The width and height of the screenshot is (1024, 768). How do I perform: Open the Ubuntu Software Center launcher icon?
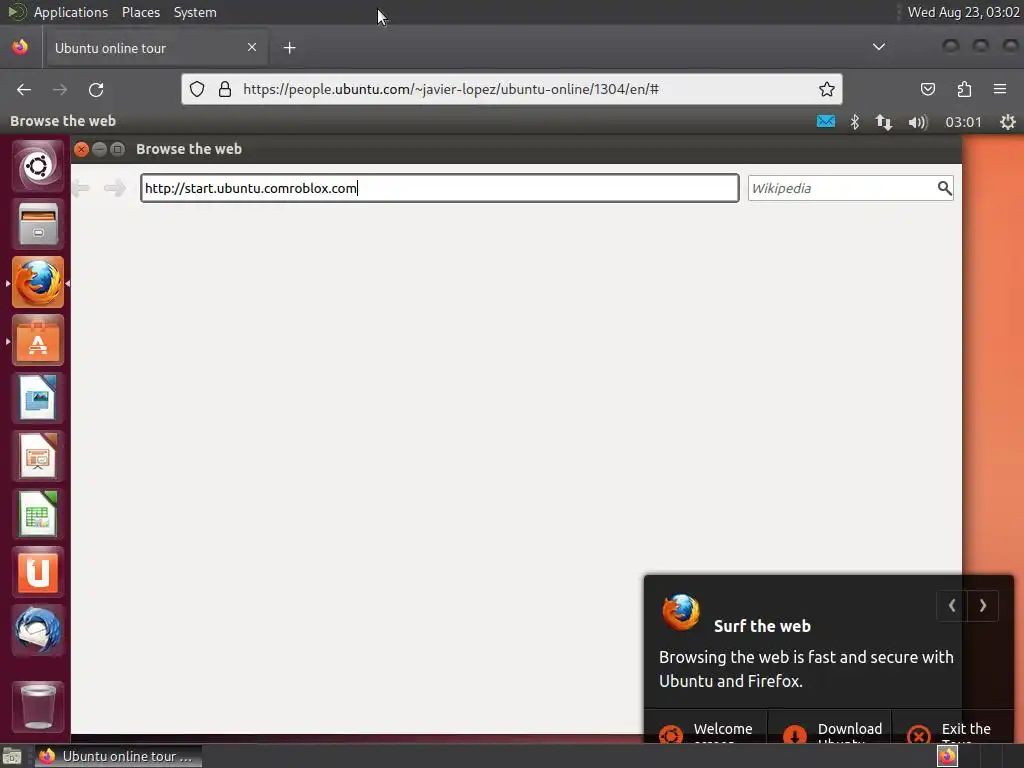tap(38, 340)
